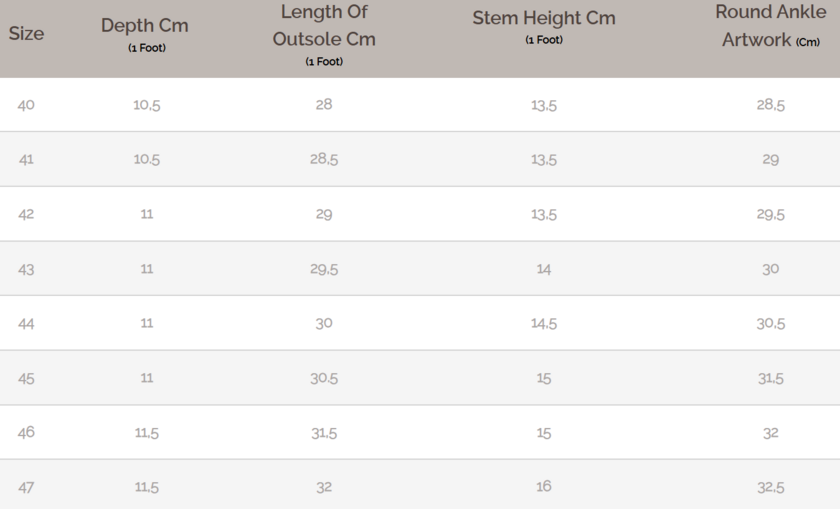This screenshot has width=840, height=509.
Task: Select size 41 row label
Action: 26,159
